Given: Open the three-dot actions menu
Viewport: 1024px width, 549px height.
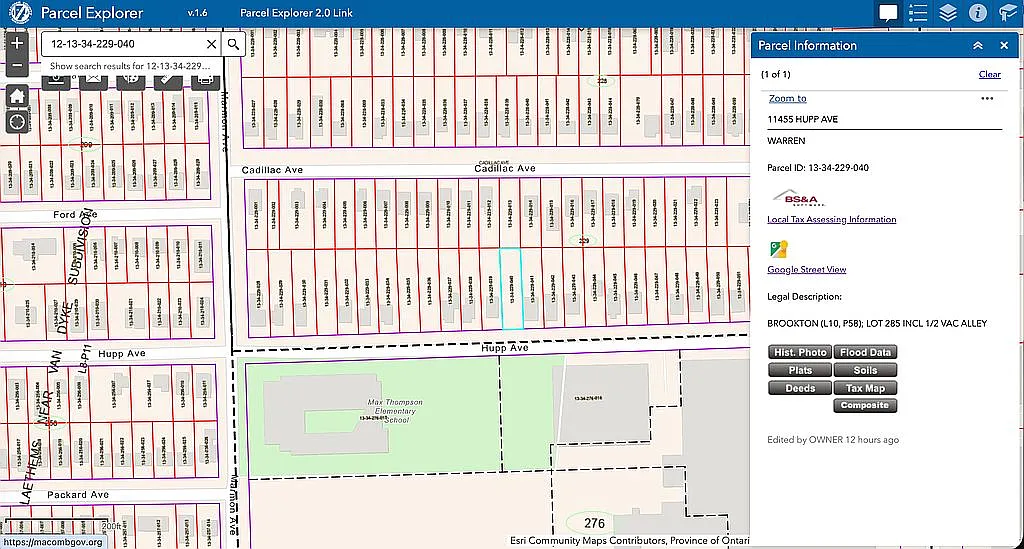Looking at the screenshot, I should [987, 99].
